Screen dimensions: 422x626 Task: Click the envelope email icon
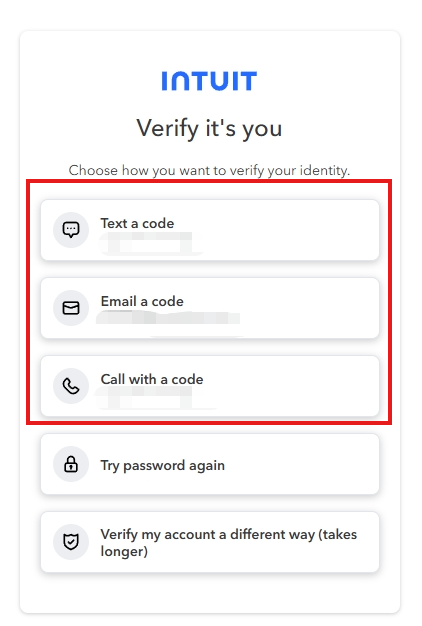[x=71, y=308]
